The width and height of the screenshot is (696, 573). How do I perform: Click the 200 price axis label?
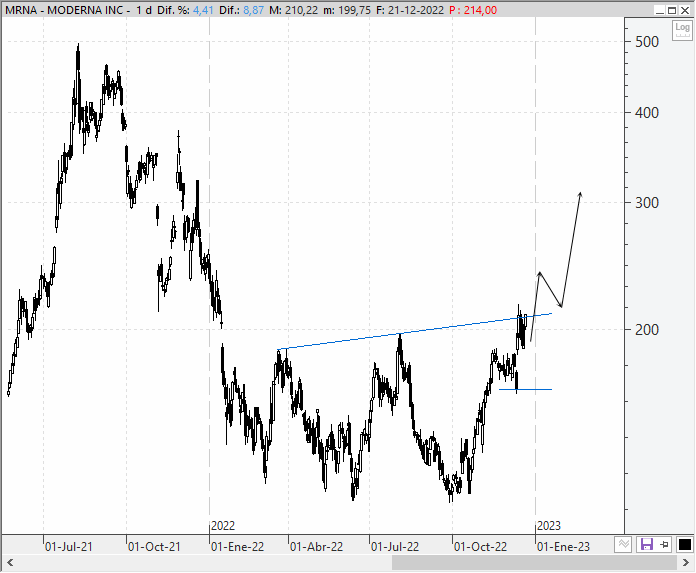[x=647, y=330]
